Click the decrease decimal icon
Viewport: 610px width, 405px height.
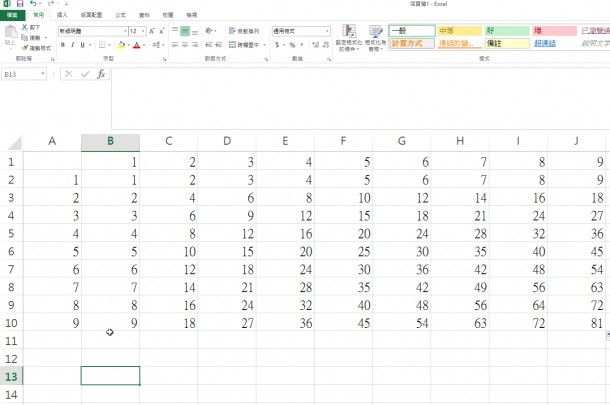point(326,45)
